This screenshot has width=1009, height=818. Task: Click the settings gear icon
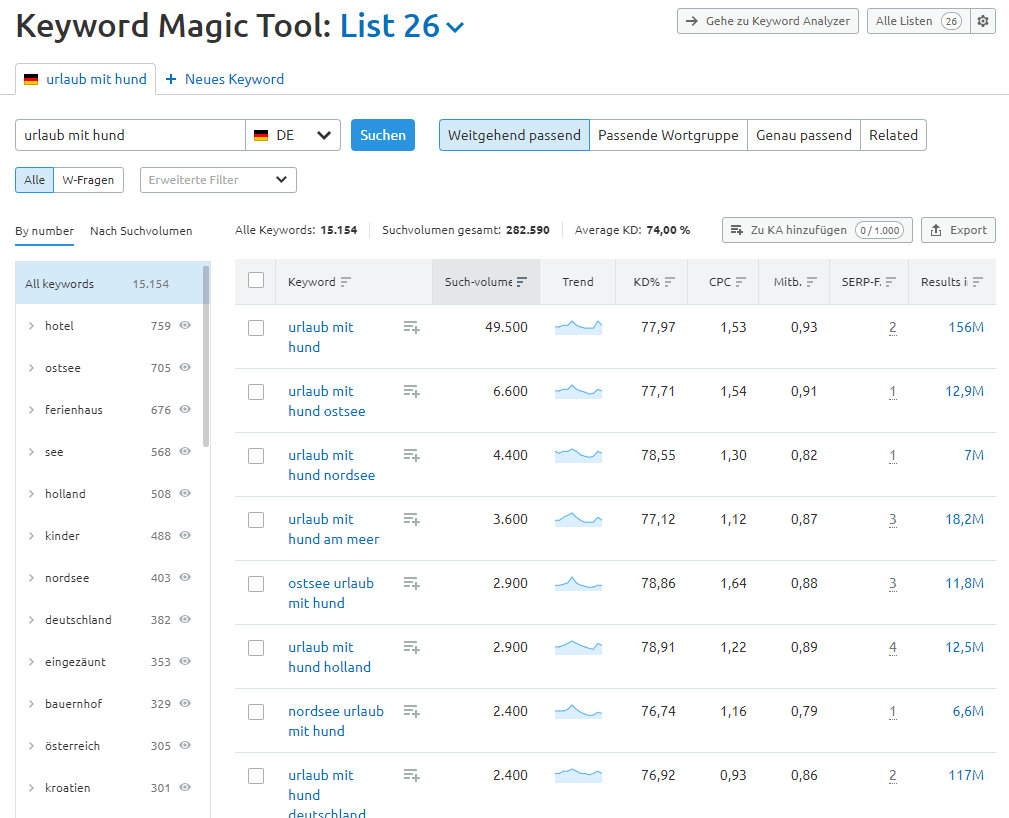coord(984,21)
